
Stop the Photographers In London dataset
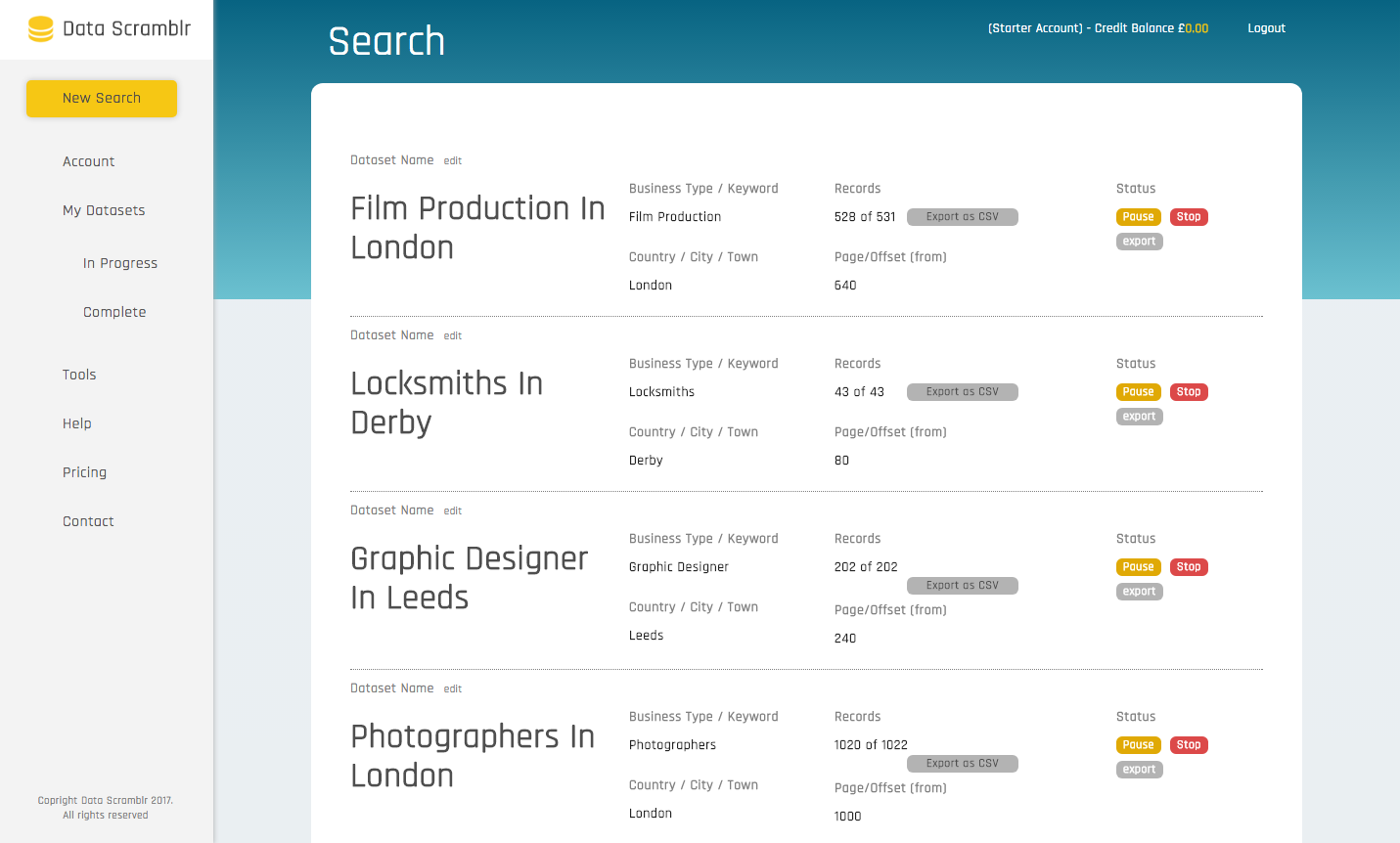pyautogui.click(x=1188, y=744)
